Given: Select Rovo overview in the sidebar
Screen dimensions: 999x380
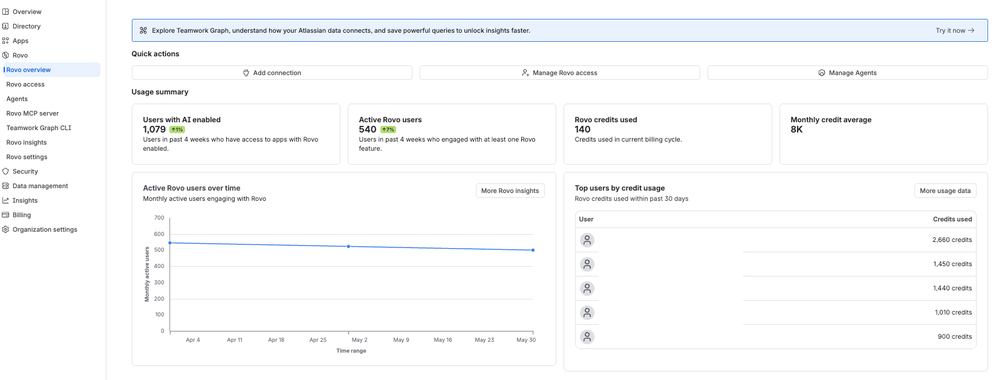Looking at the screenshot, I should (x=51, y=69).
